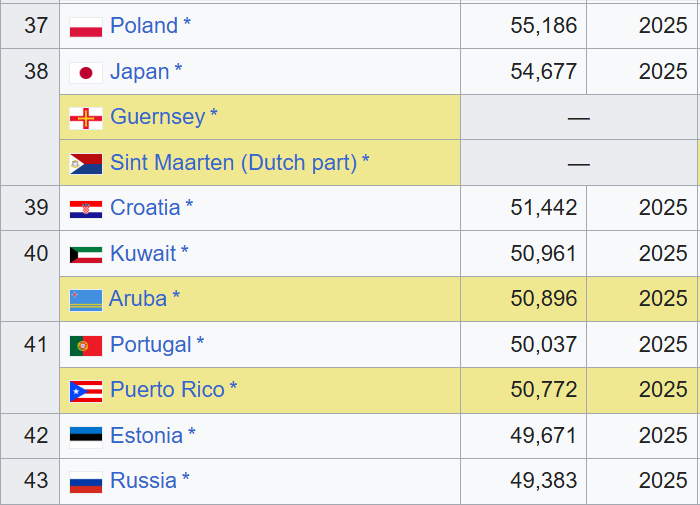Click the Guernsey flag icon

[x=86, y=118]
